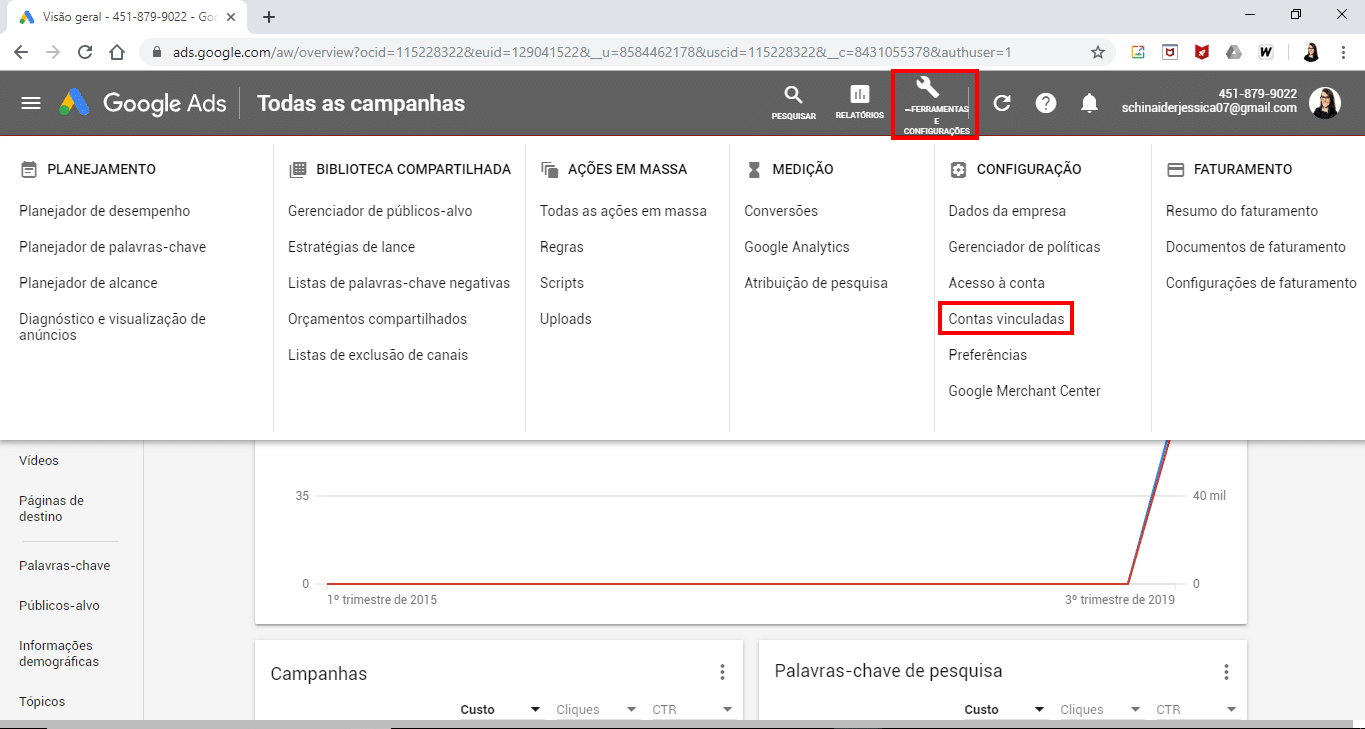This screenshot has height=729, width=1365.
Task: Click the account profile avatar in Ads header
Action: (1325, 102)
